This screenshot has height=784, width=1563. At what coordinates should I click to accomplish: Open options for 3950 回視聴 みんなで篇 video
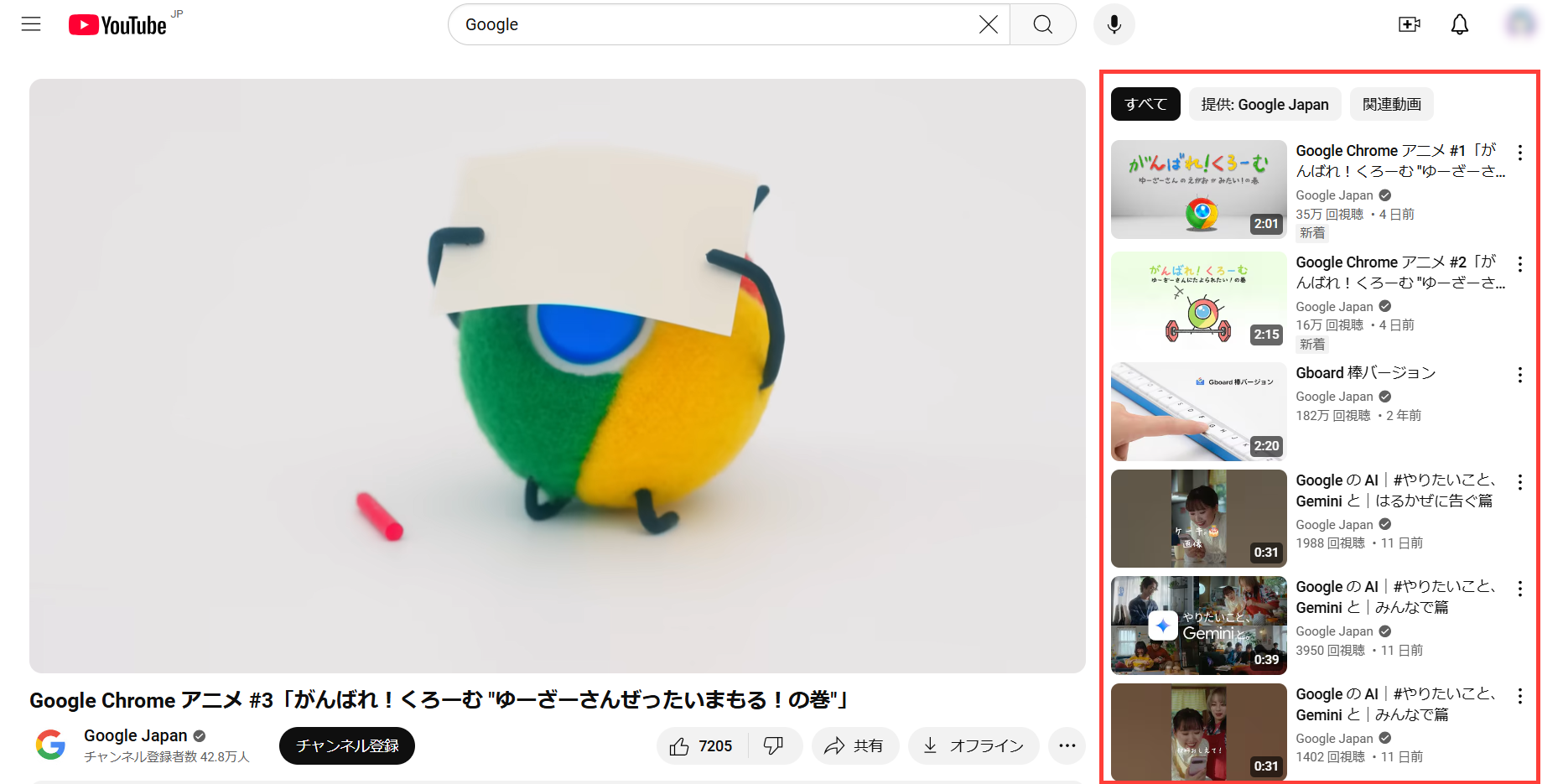pyautogui.click(x=1519, y=588)
